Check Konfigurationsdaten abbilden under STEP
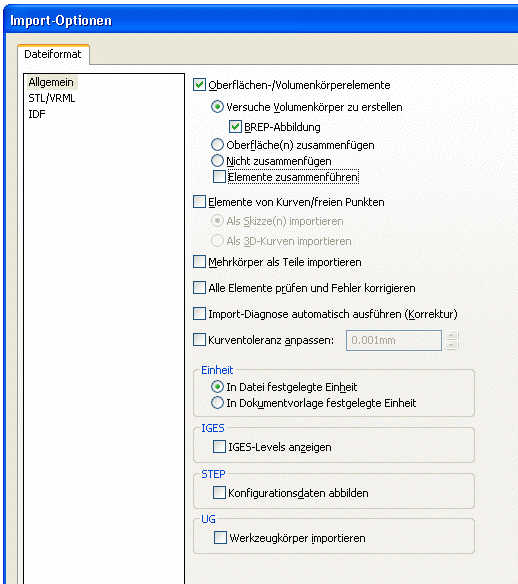This screenshot has height=584, width=518. (219, 493)
